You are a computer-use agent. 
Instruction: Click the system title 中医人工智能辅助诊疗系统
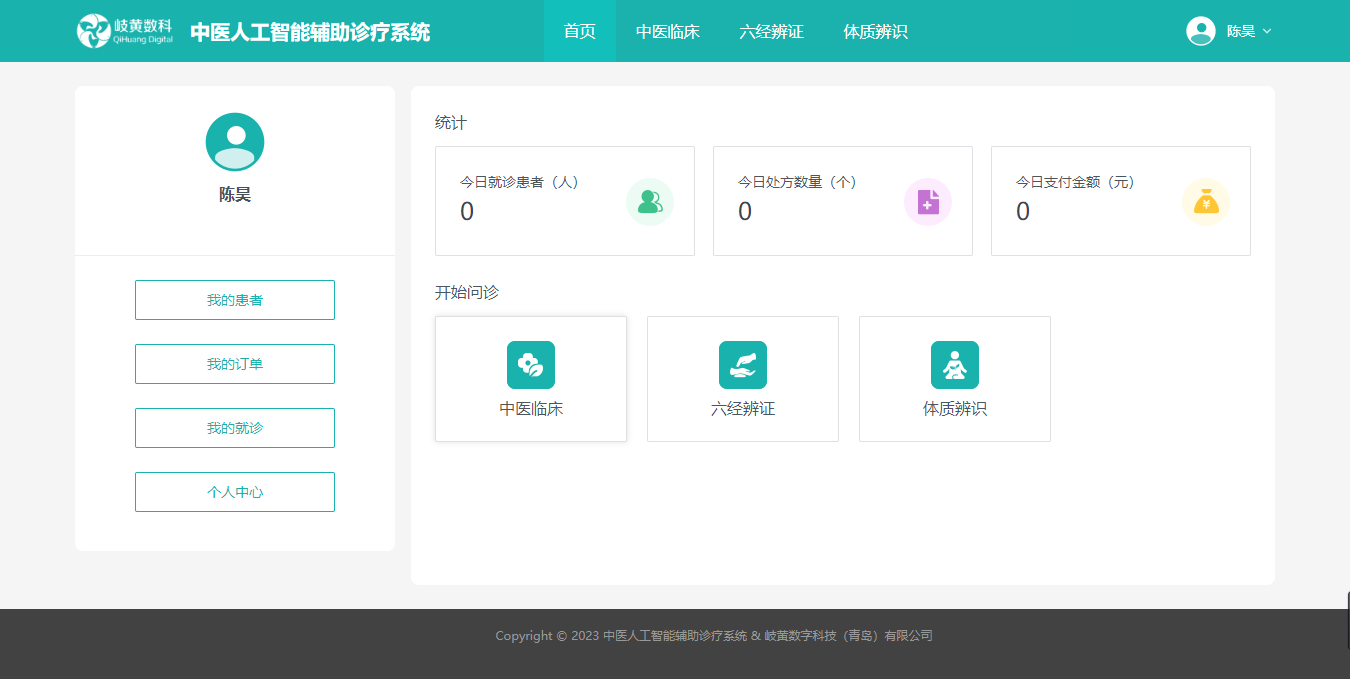310,32
